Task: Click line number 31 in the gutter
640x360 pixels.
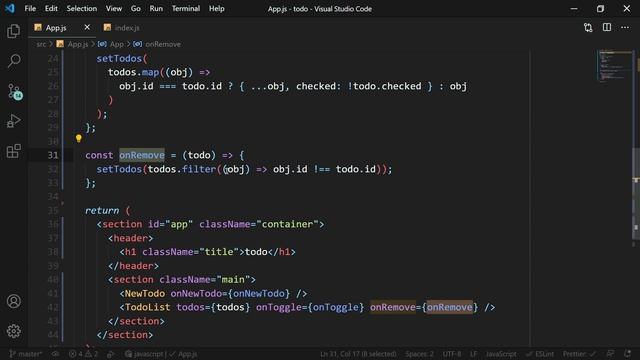Action: pyautogui.click(x=53, y=155)
